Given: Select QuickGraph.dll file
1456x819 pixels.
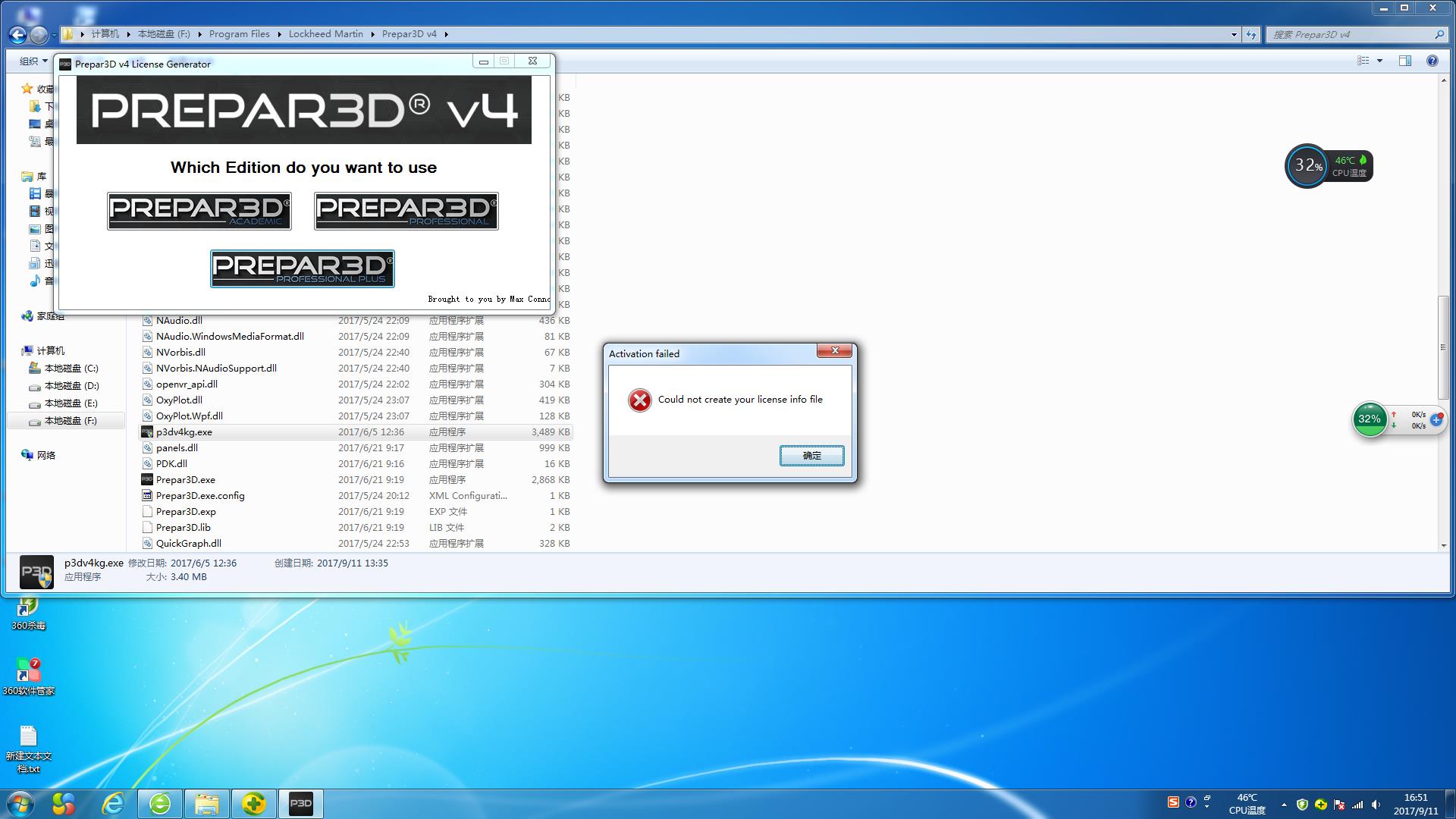Looking at the screenshot, I should 189,543.
